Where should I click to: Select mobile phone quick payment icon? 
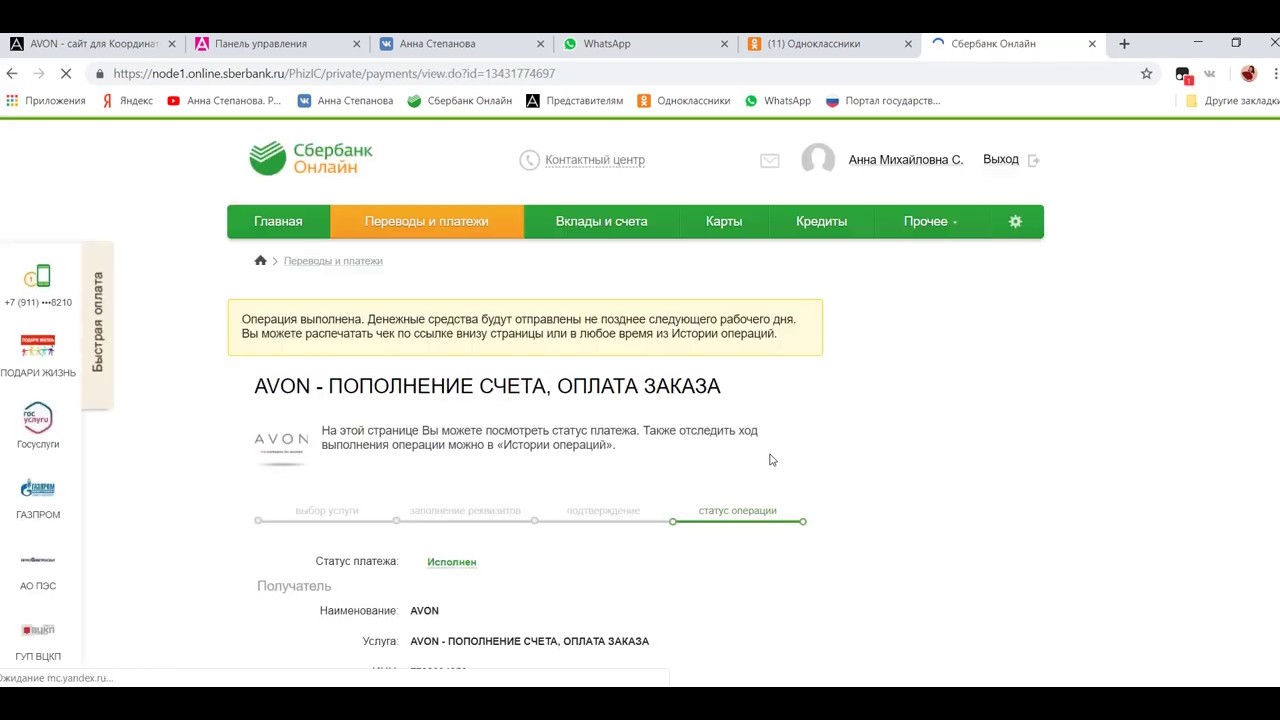click(x=37, y=276)
